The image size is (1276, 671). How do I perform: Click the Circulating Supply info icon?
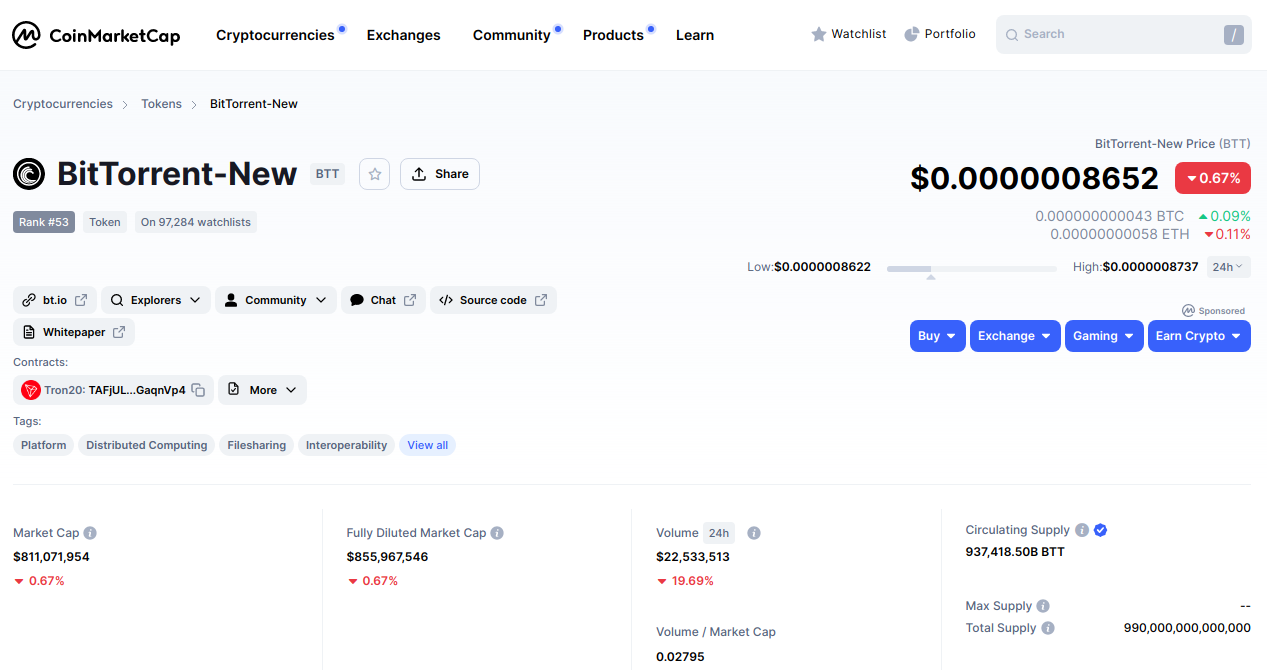(x=1080, y=530)
